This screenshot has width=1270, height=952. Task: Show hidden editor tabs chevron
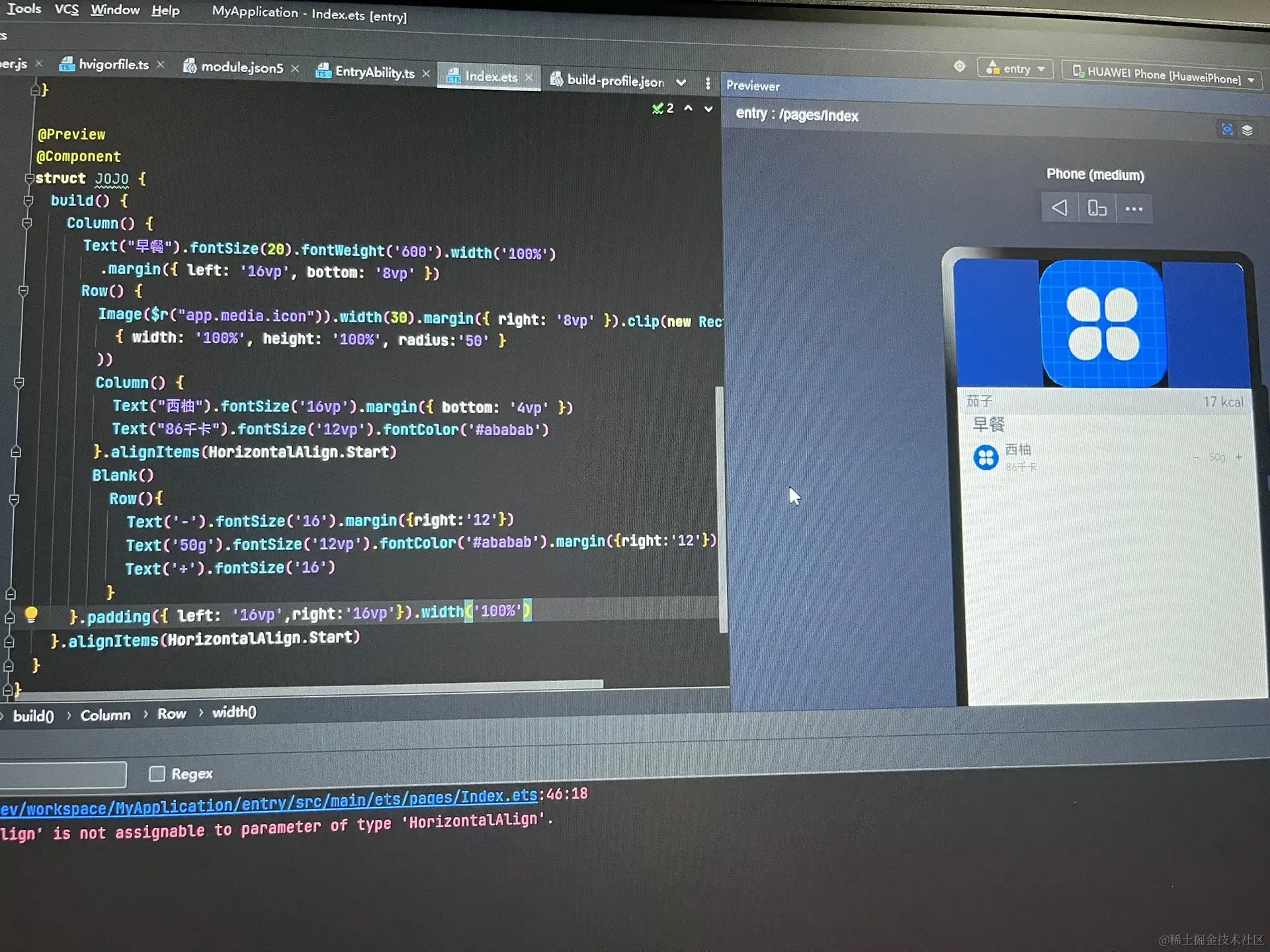(681, 83)
